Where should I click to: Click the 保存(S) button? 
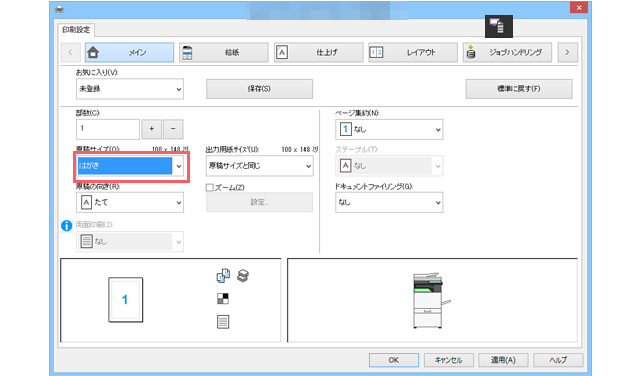[259, 89]
